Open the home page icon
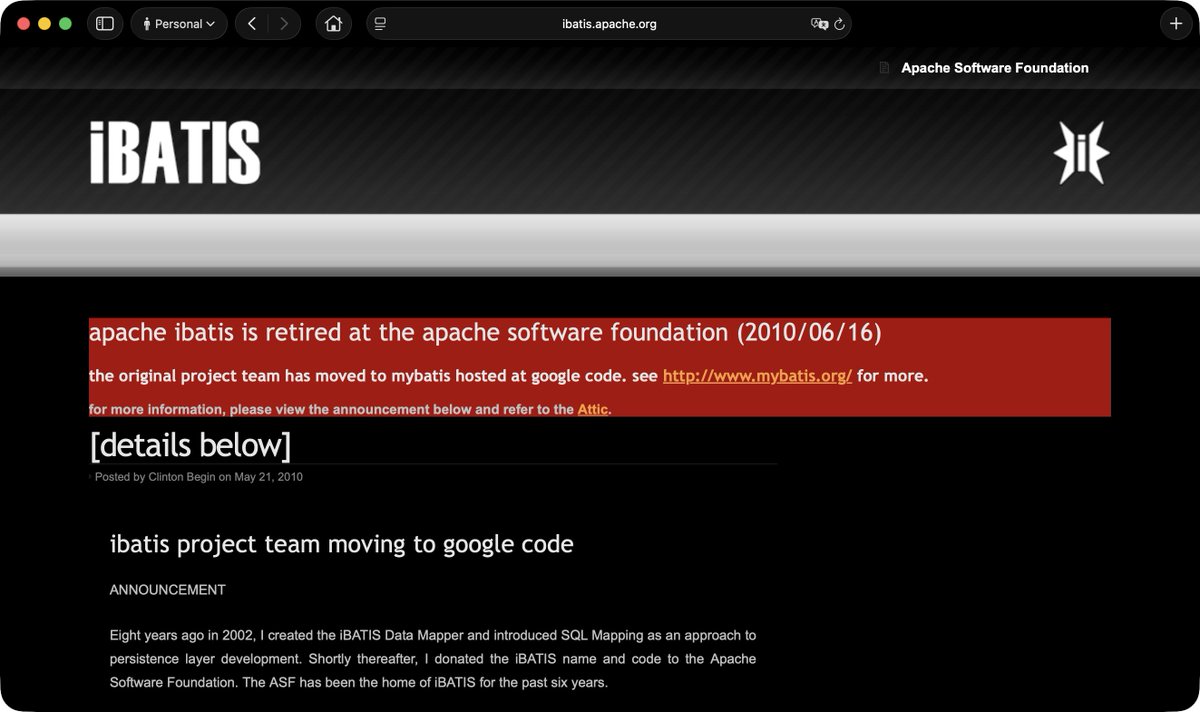This screenshot has height=712, width=1200. tap(333, 23)
